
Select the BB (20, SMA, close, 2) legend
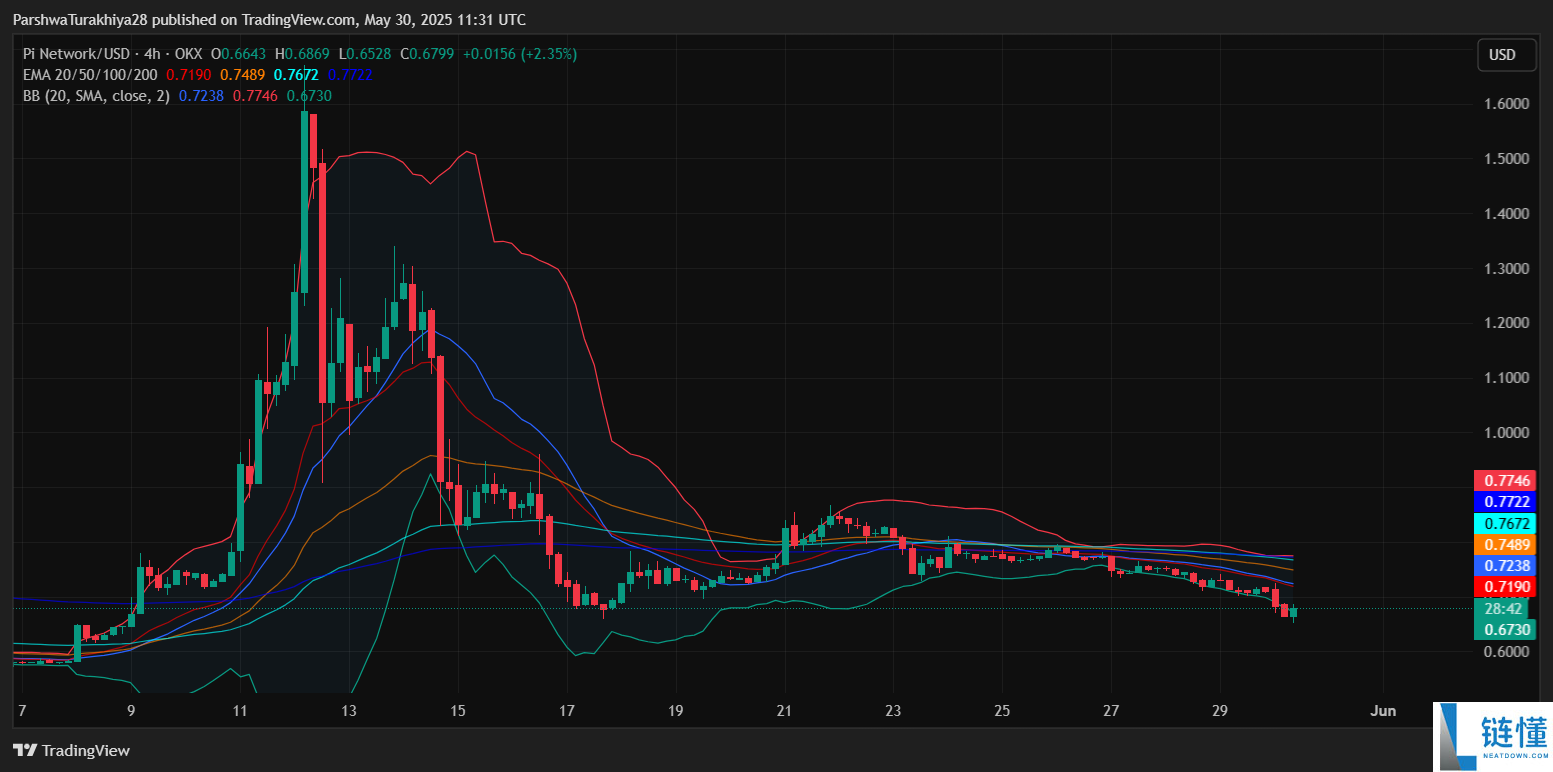click(x=96, y=96)
